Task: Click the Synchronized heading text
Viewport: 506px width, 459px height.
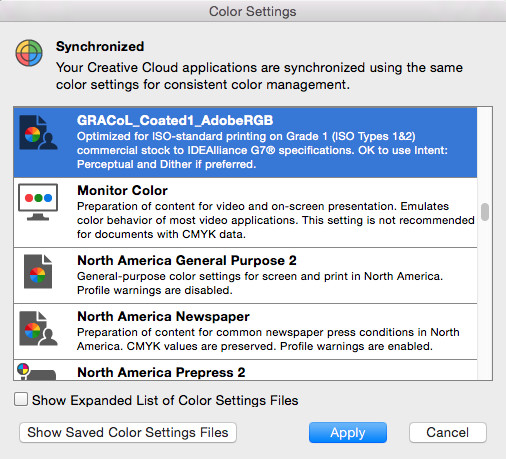Action: (100, 46)
